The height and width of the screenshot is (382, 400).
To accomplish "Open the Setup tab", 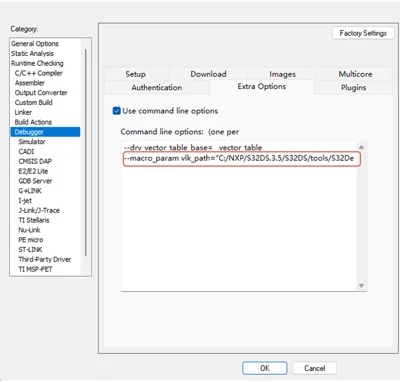I will coord(136,74).
